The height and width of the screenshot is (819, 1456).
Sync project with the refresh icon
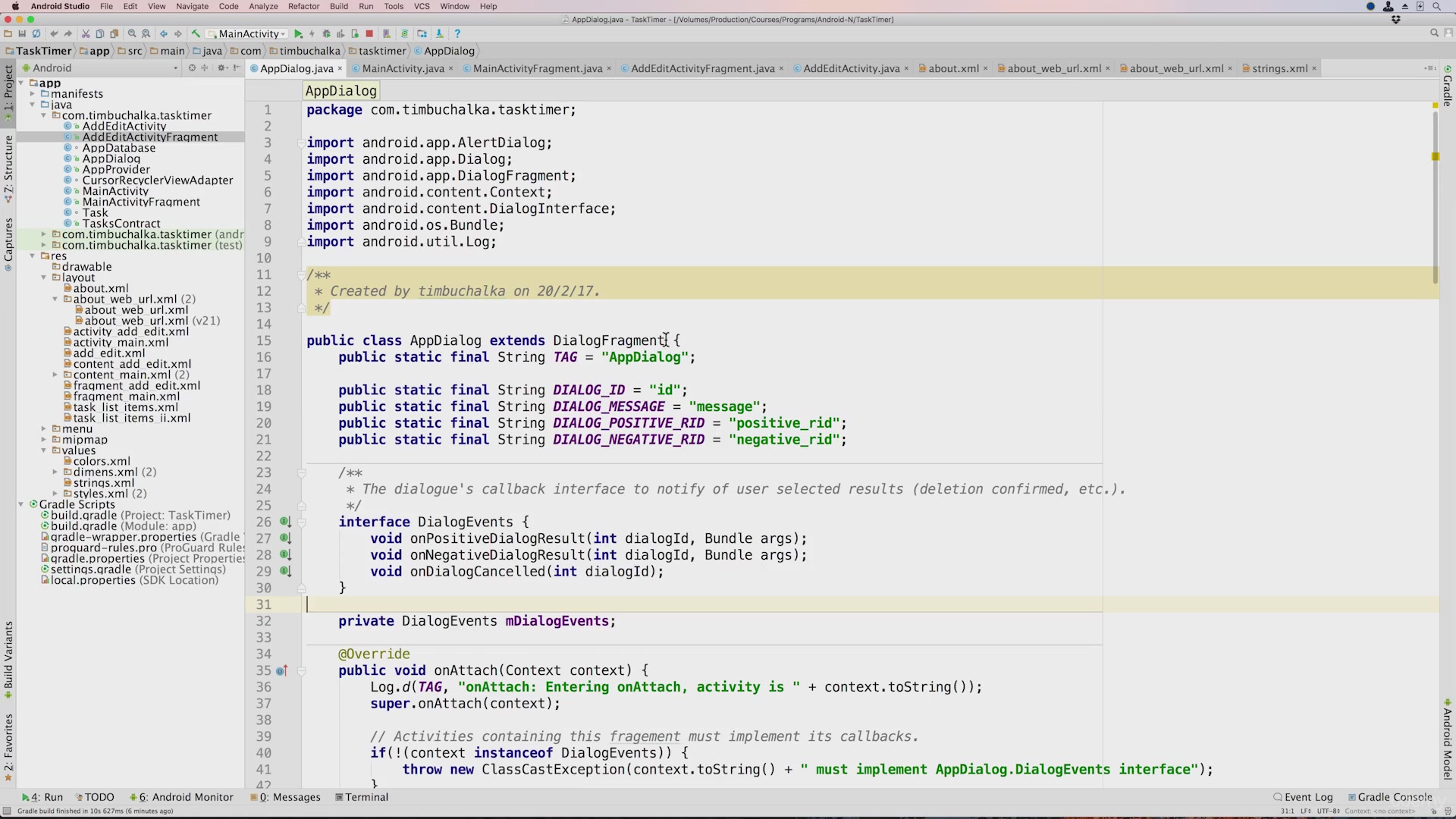36,34
